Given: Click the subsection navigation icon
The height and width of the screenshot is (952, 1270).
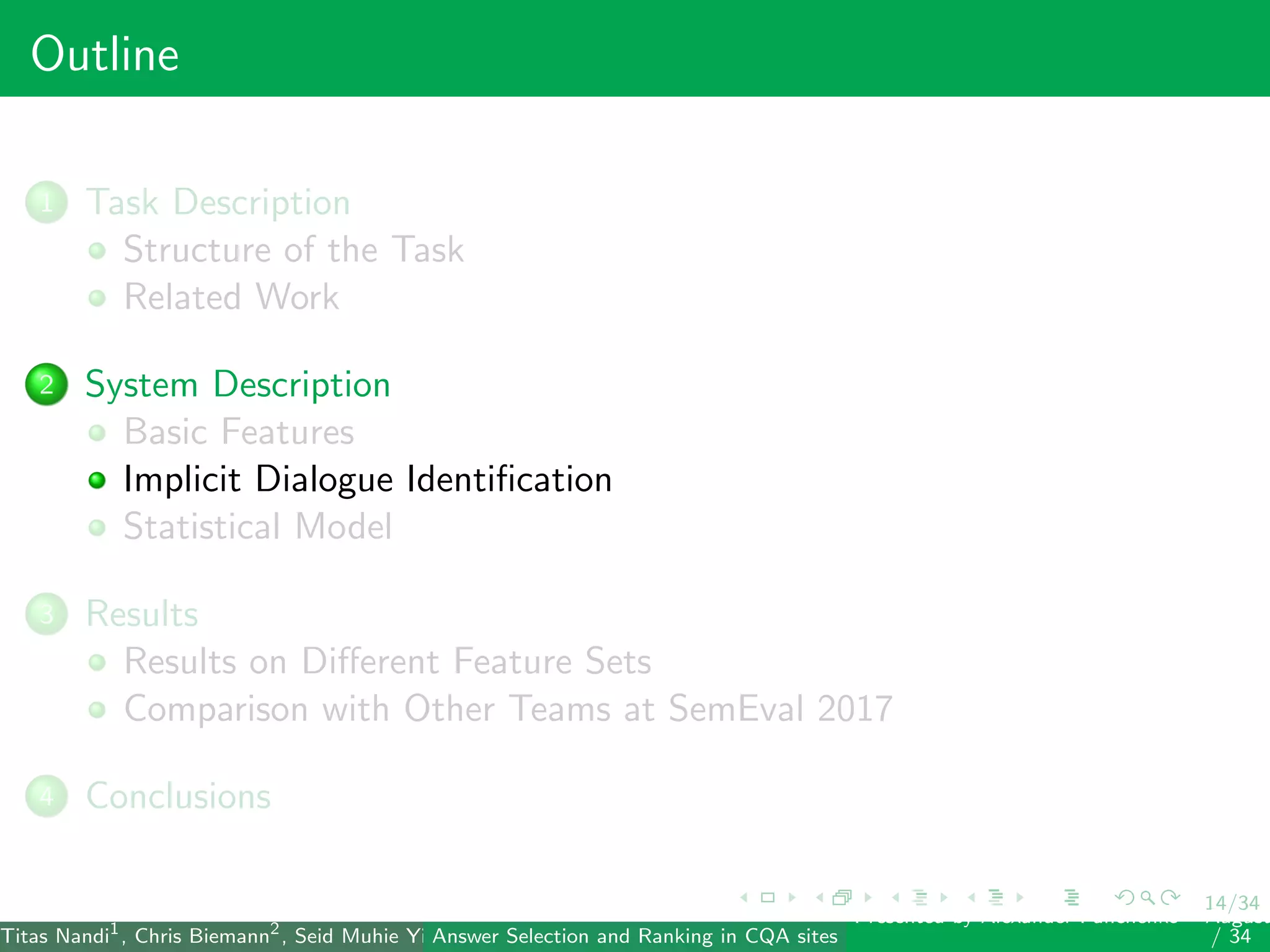Looking at the screenshot, I should pos(920,897).
